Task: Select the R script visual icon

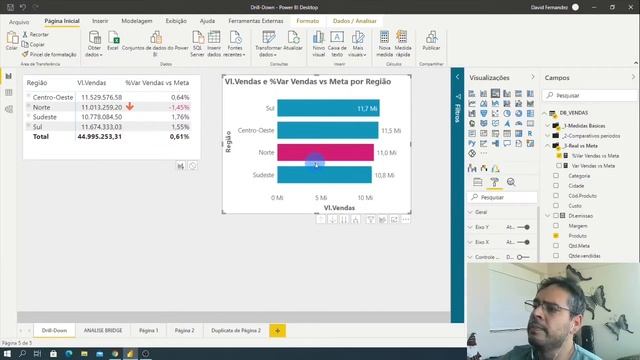Action: tap(530, 133)
